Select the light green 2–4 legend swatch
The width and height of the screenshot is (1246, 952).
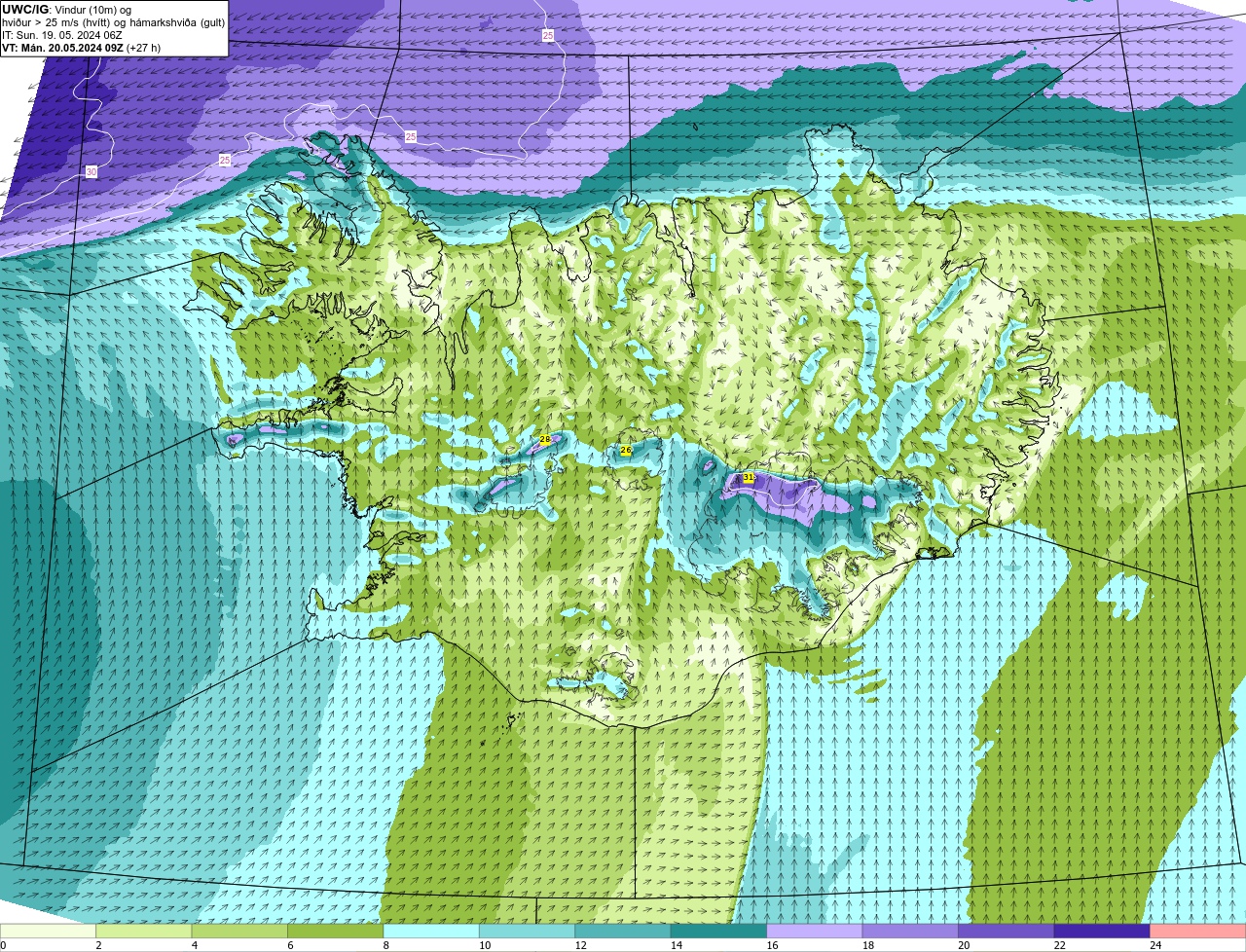point(146,931)
